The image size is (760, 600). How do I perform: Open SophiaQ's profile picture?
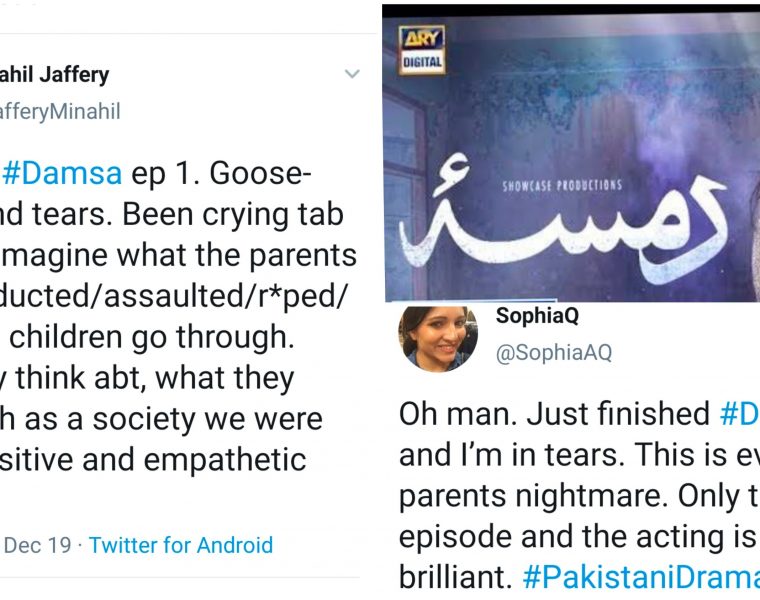coord(437,337)
